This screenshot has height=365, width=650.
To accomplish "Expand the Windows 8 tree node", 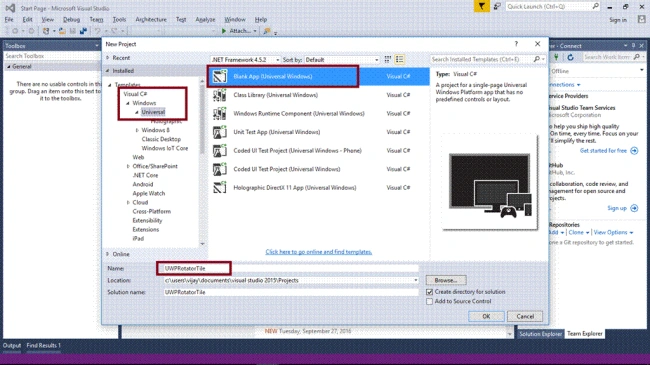I will [x=137, y=130].
